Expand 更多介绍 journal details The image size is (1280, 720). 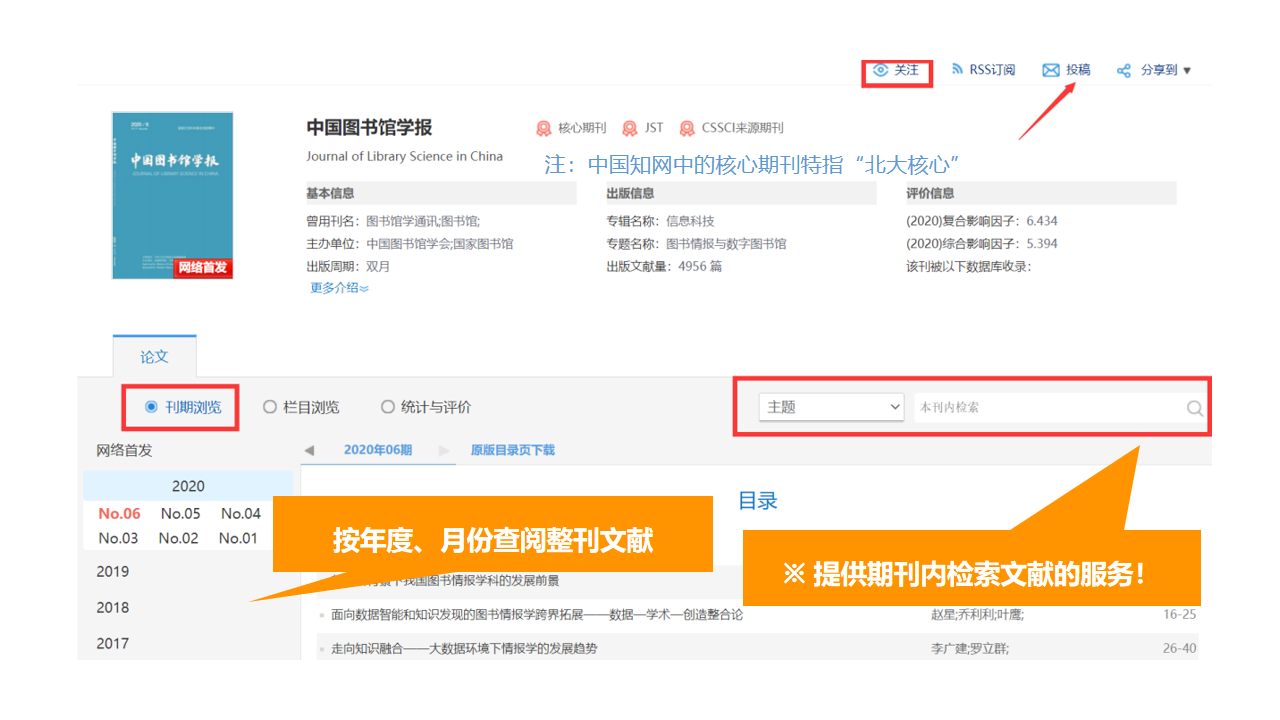339,288
